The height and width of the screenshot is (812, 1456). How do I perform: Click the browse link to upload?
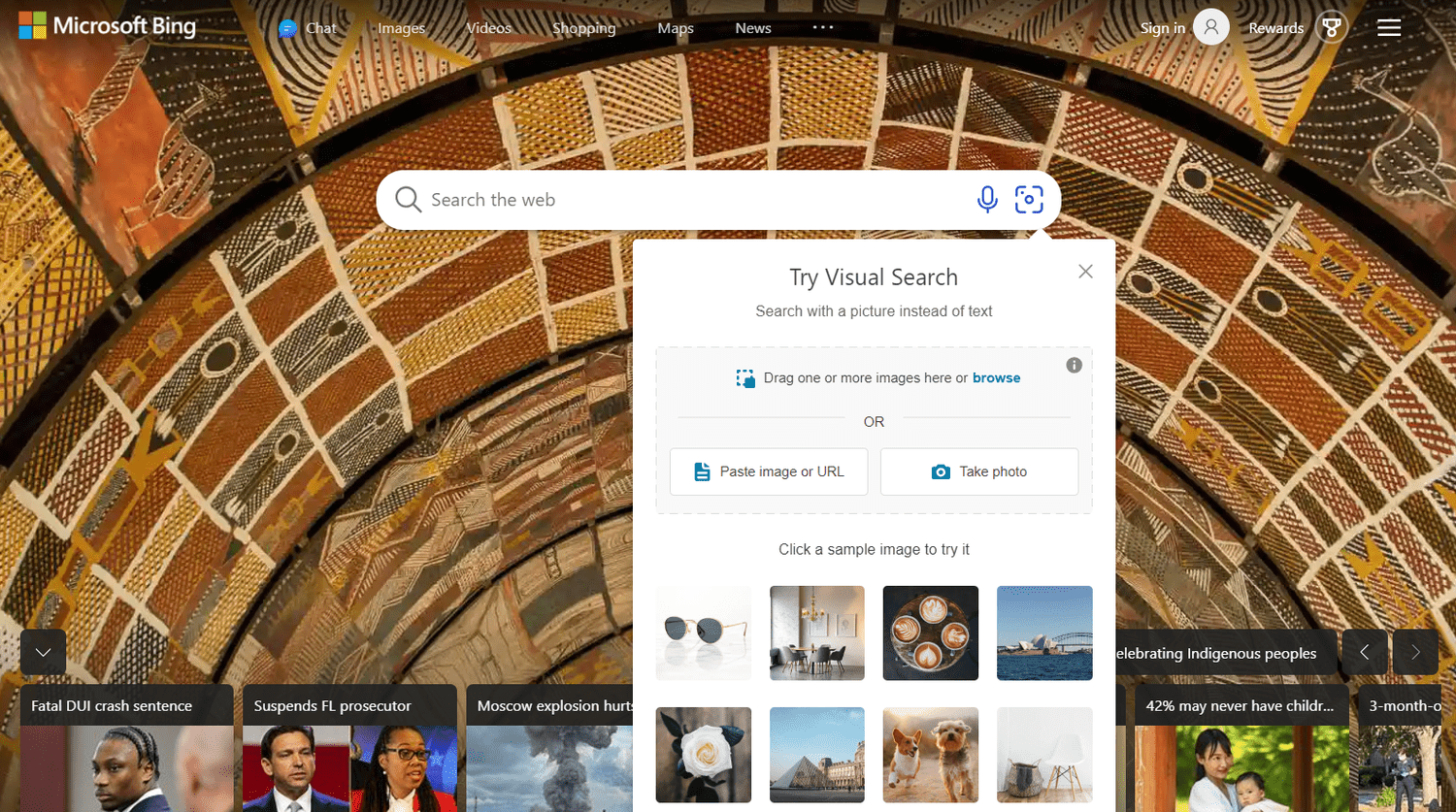coord(996,378)
